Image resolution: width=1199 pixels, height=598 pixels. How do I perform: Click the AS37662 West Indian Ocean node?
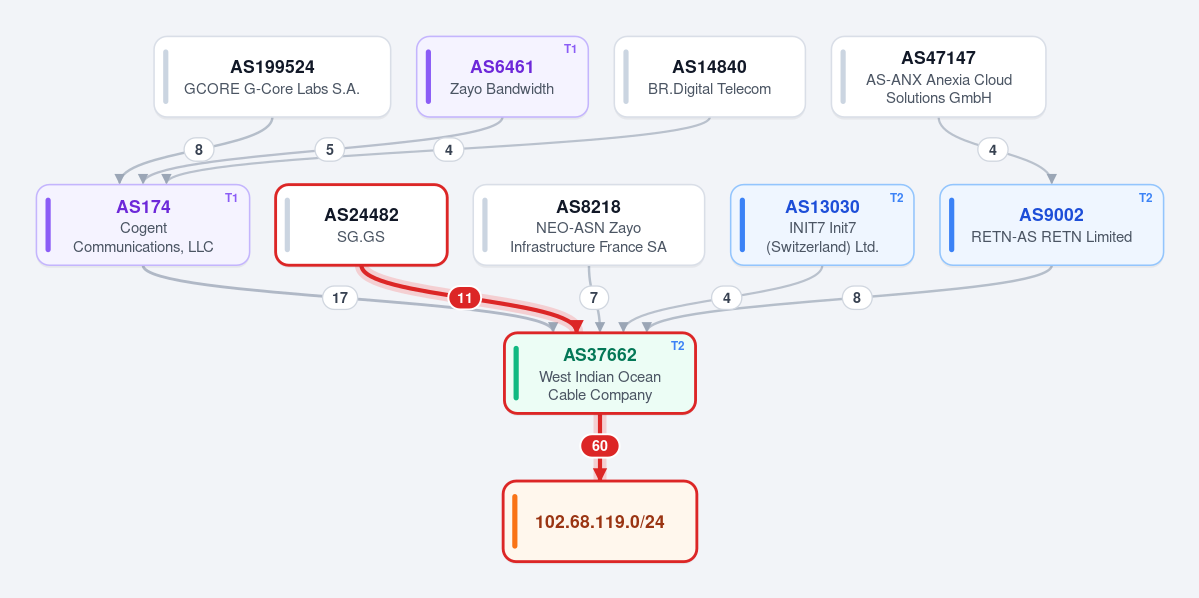pyautogui.click(x=600, y=373)
